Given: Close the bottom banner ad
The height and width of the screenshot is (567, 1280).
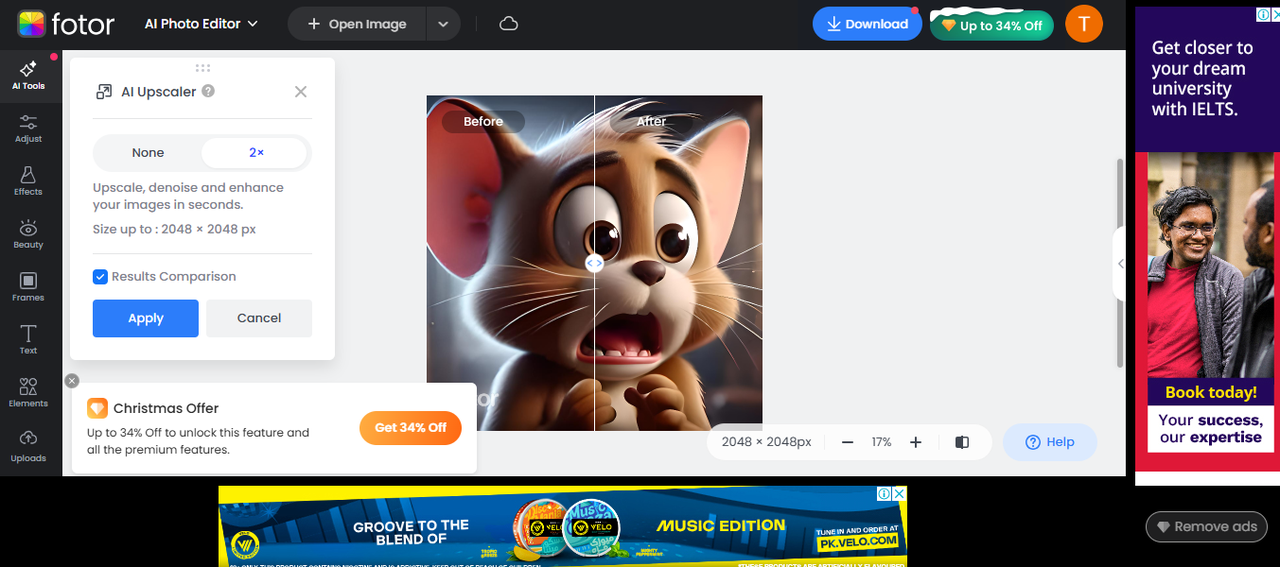Looking at the screenshot, I should coord(899,493).
